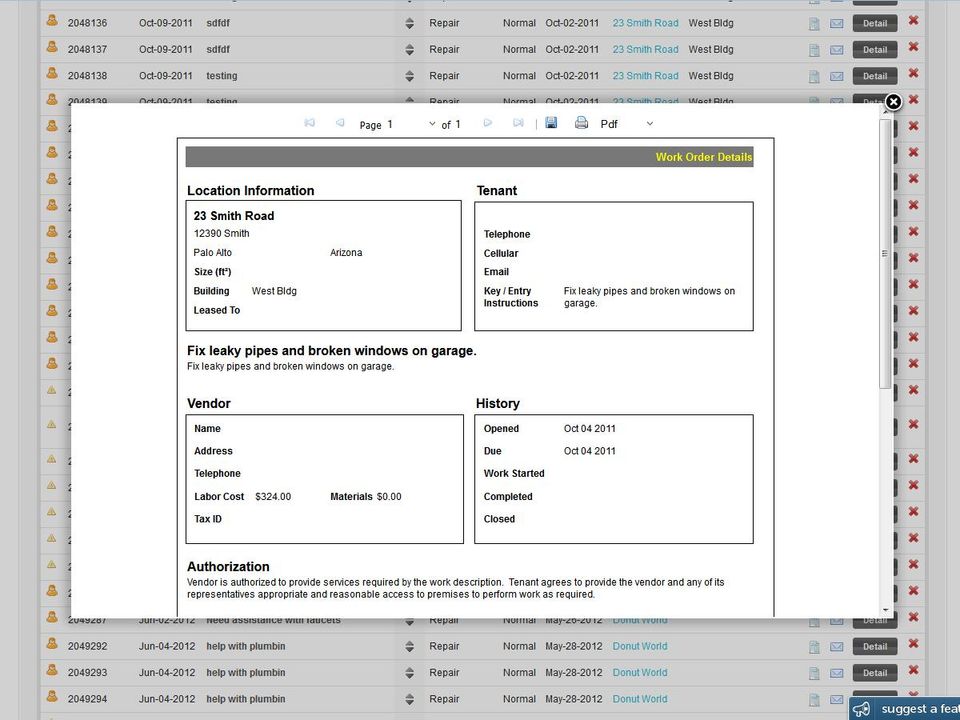This screenshot has width=960, height=720.
Task: Open Detail for work order 2048136
Action: (x=875, y=23)
